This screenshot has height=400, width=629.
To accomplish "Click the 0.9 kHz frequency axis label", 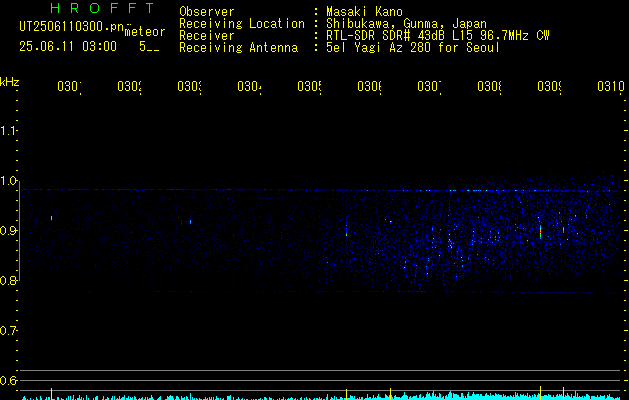I will pyautogui.click(x=8, y=231).
